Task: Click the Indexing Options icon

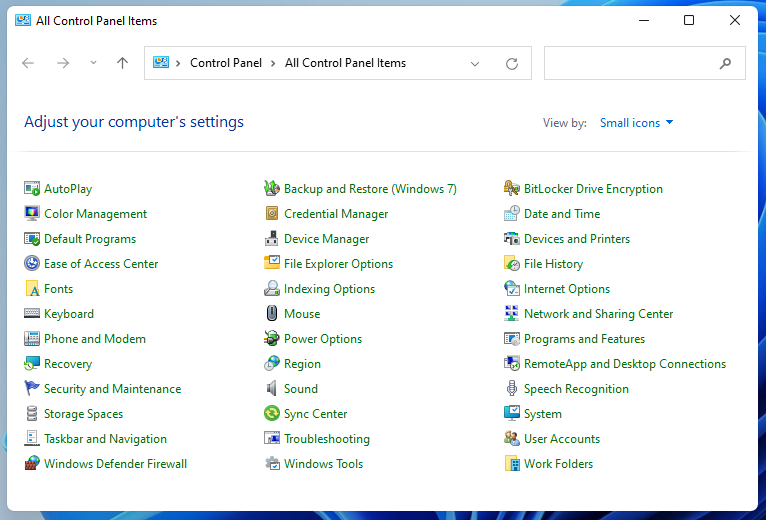Action: (x=272, y=288)
